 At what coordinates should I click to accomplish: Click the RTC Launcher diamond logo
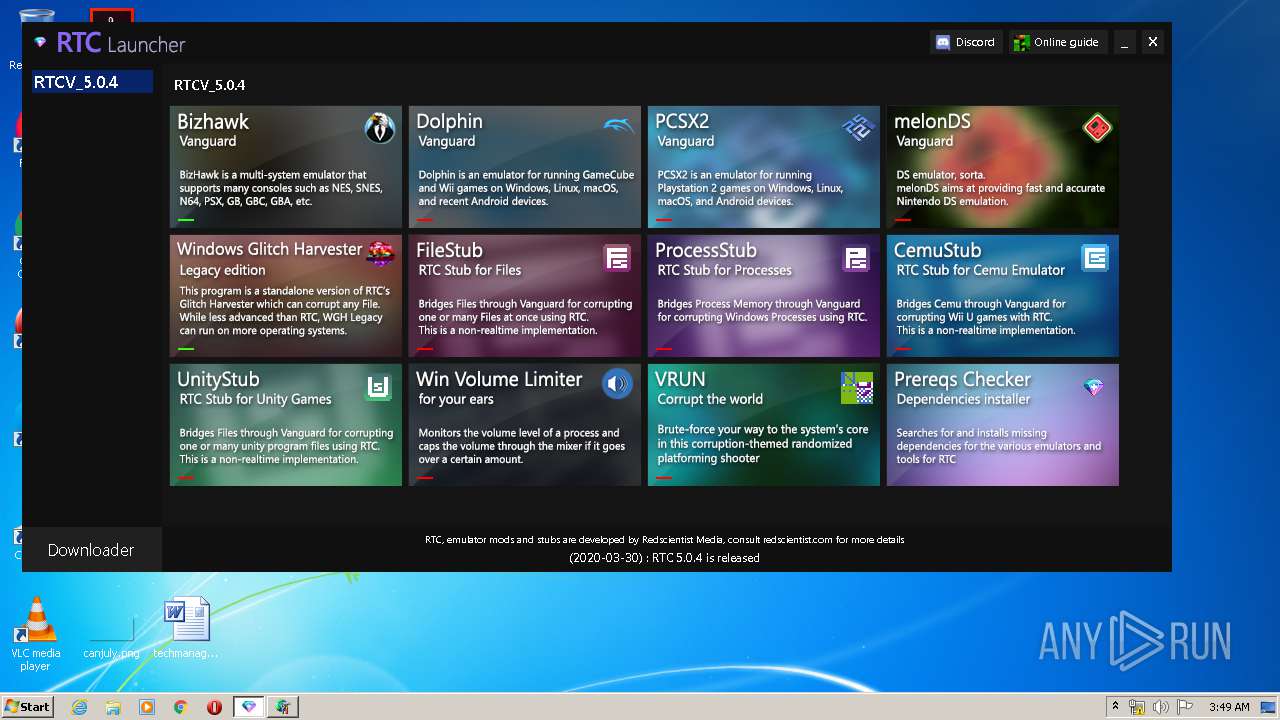(x=40, y=43)
